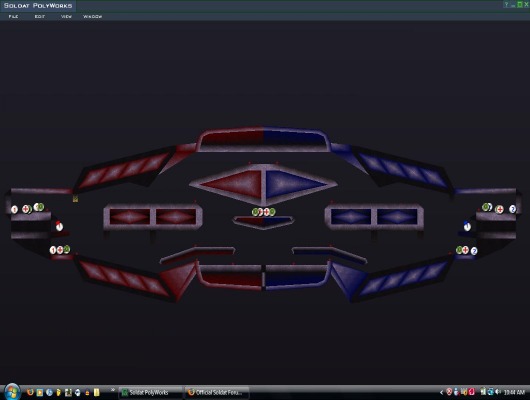This screenshot has width=530, height=400.
Task: Click the volume speaker icon in the tray
Action: pos(498,392)
